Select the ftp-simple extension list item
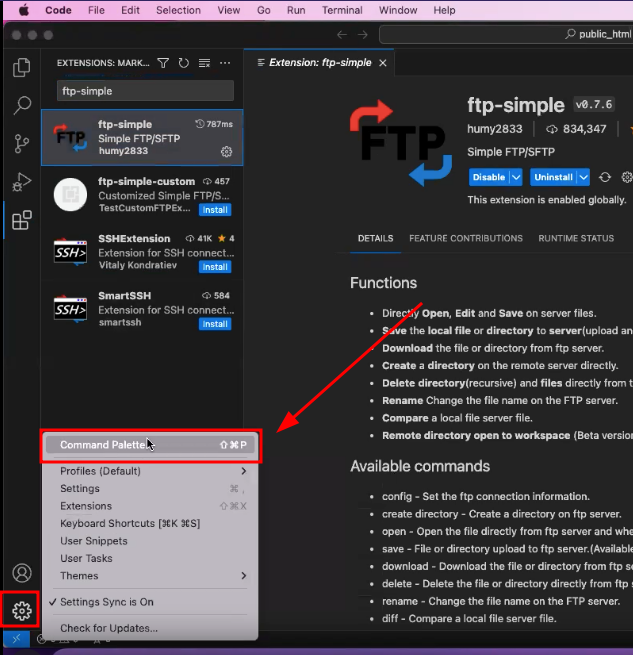The height and width of the screenshot is (655, 633). pos(142,137)
